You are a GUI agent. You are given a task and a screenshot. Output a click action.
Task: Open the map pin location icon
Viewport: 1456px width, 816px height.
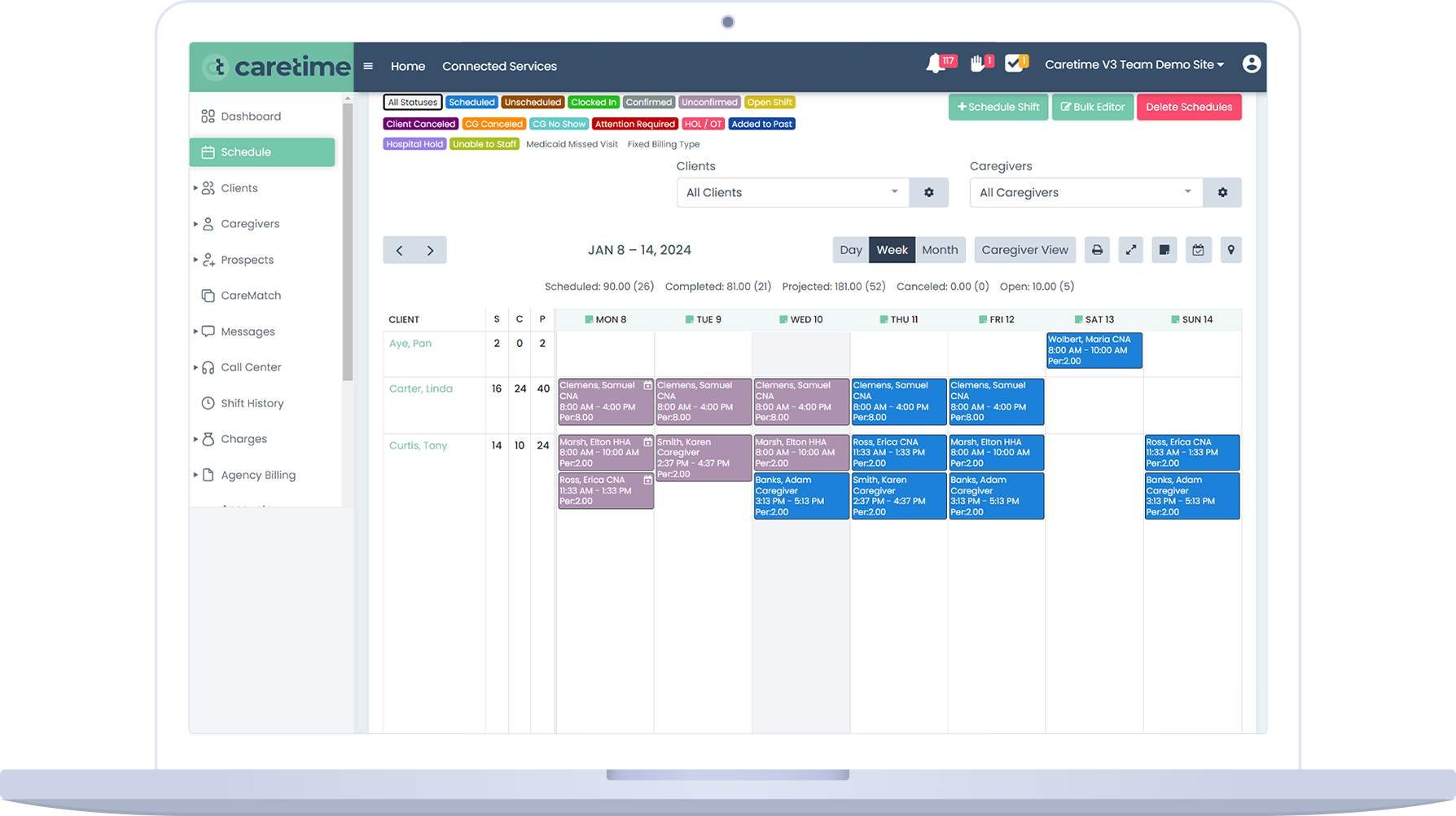point(1230,250)
